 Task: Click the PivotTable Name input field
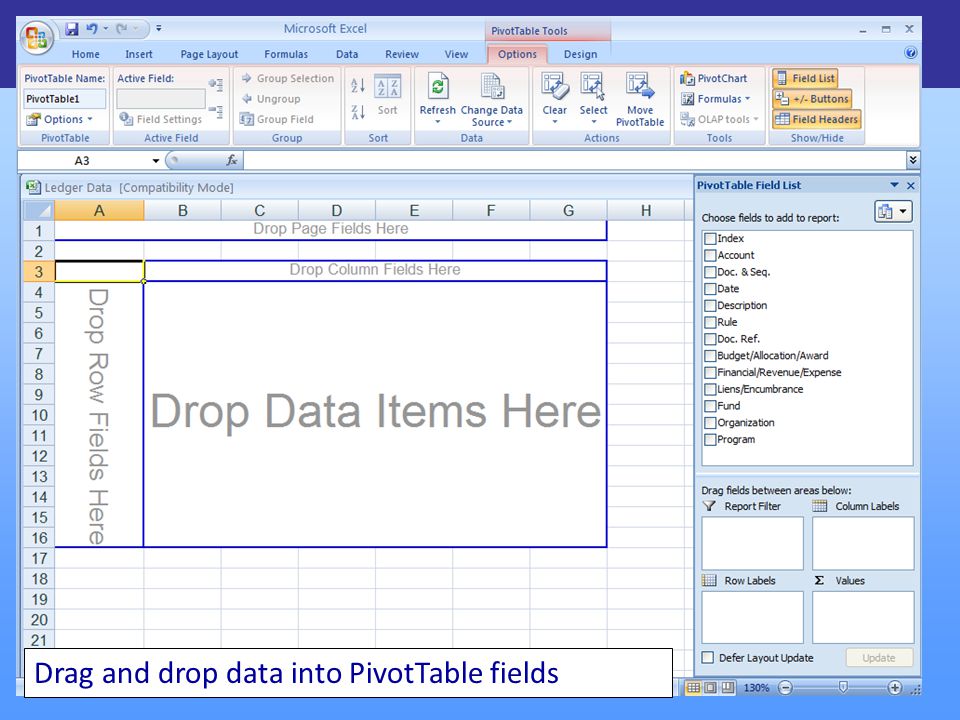point(64,99)
